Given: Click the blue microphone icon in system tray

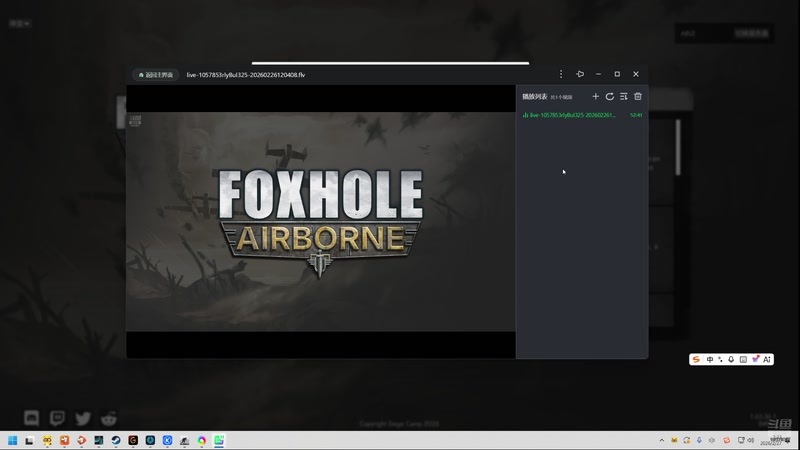Looking at the screenshot, I should point(699,440).
